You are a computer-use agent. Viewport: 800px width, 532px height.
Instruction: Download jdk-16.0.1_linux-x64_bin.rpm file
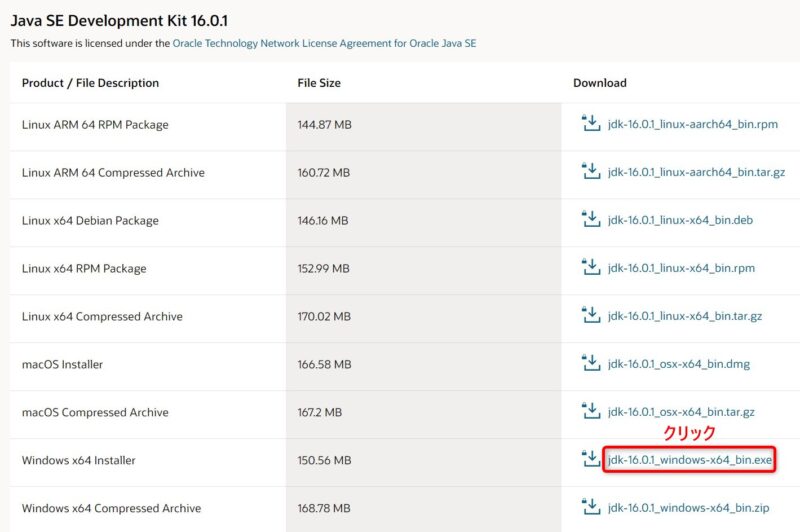681,268
